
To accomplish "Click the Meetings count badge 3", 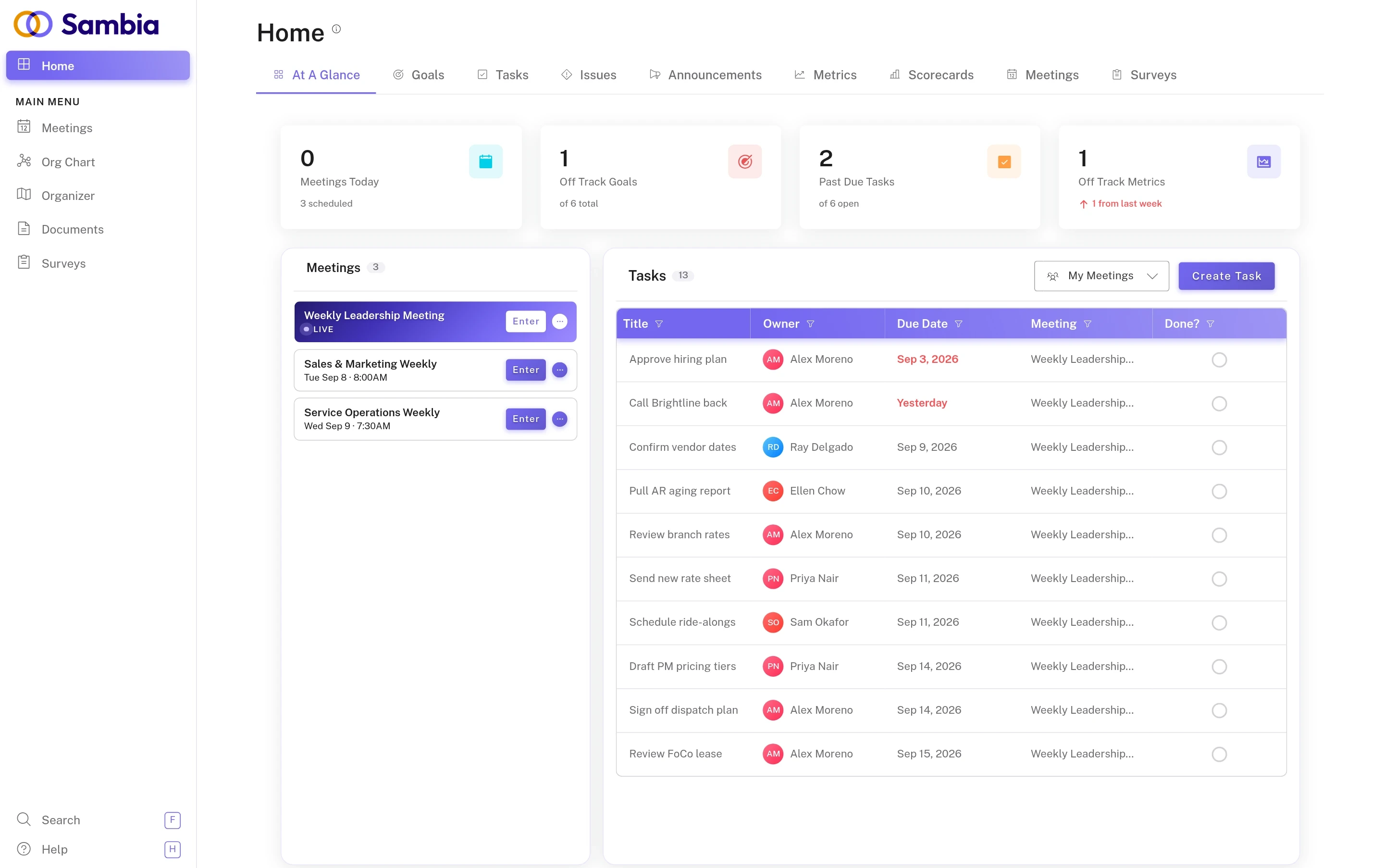I will [375, 267].
